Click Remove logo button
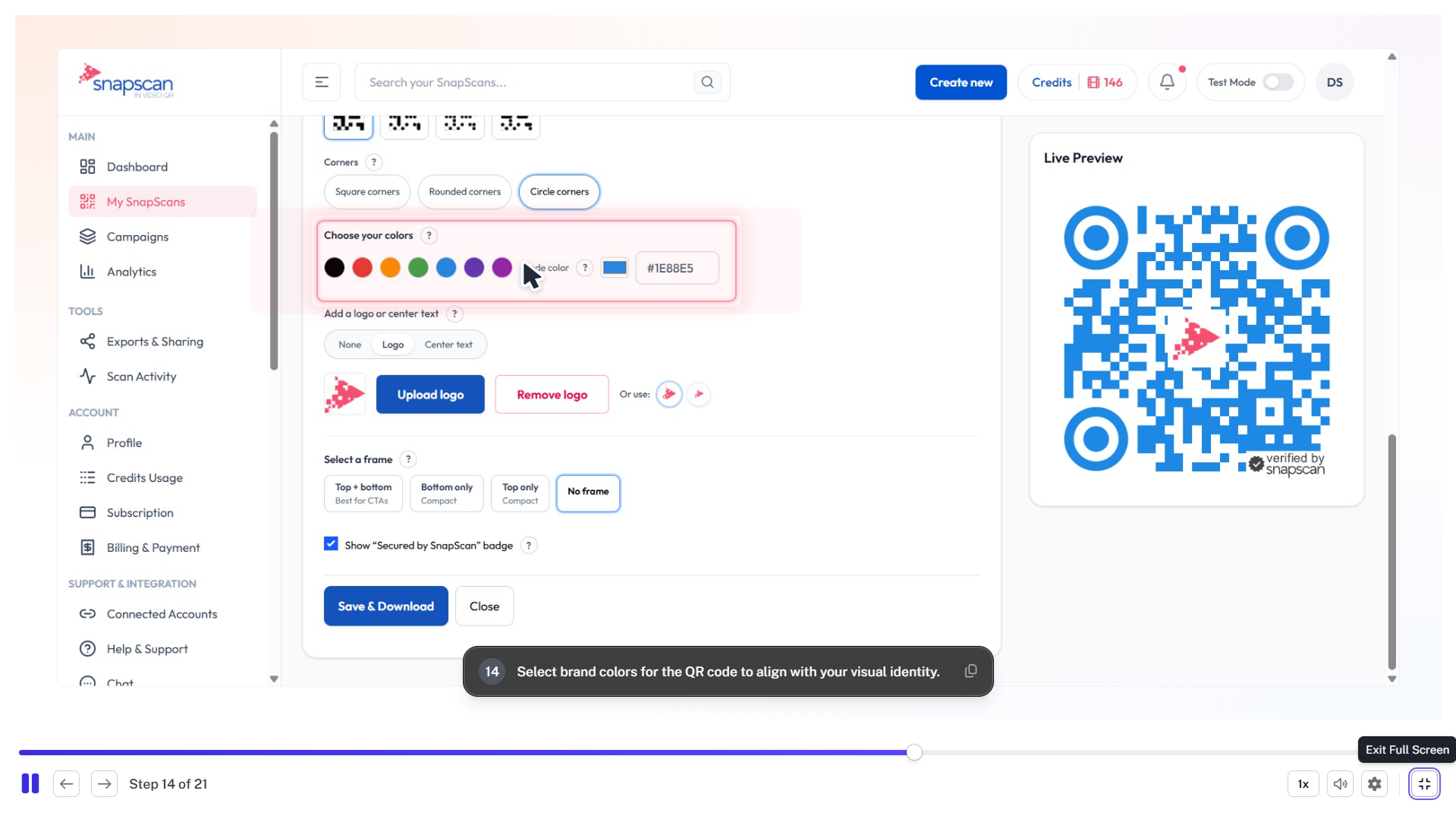The height and width of the screenshot is (819, 1456). [x=552, y=395]
